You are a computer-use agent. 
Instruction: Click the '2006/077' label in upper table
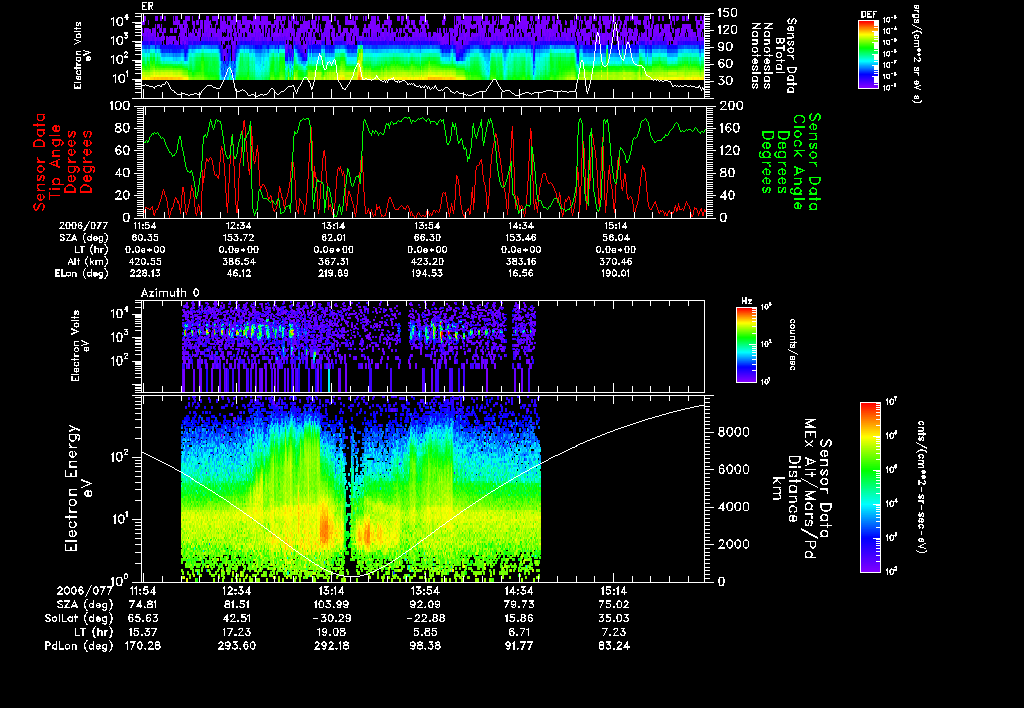coord(84,226)
